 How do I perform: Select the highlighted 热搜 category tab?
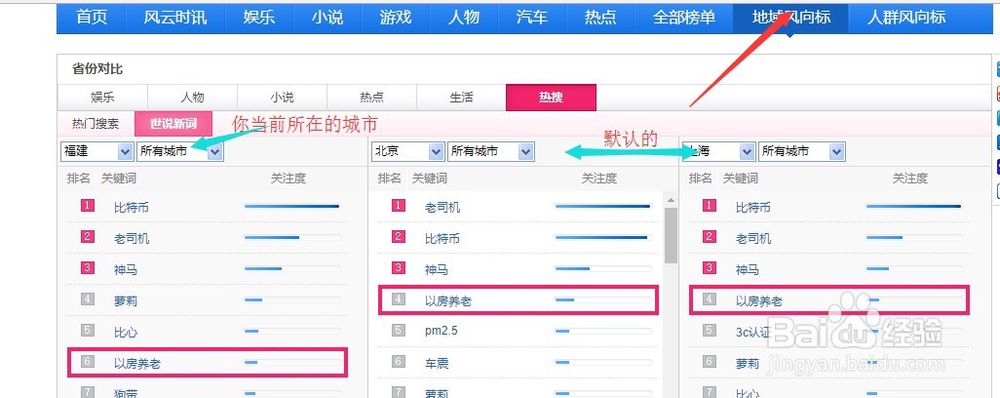[x=551, y=98]
